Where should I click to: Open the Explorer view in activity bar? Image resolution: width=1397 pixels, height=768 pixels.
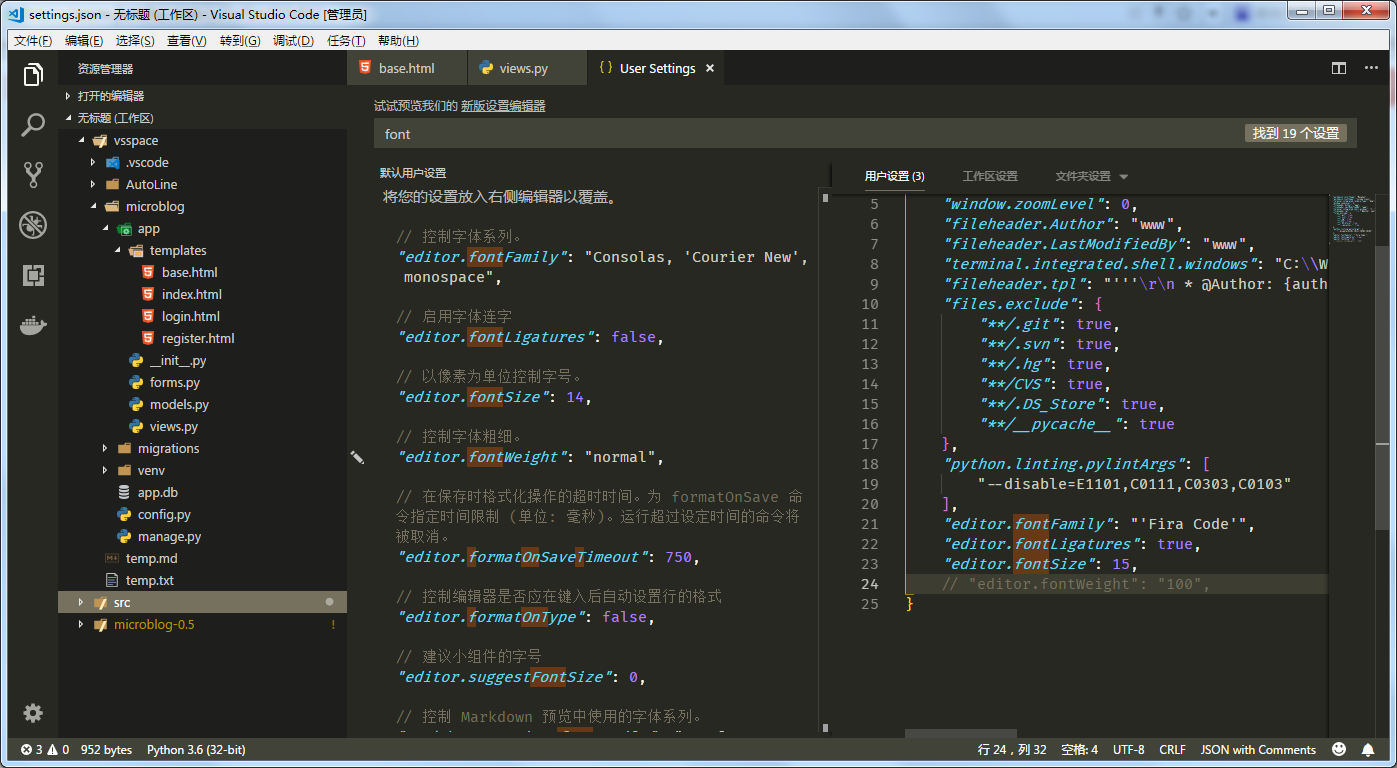pos(33,75)
